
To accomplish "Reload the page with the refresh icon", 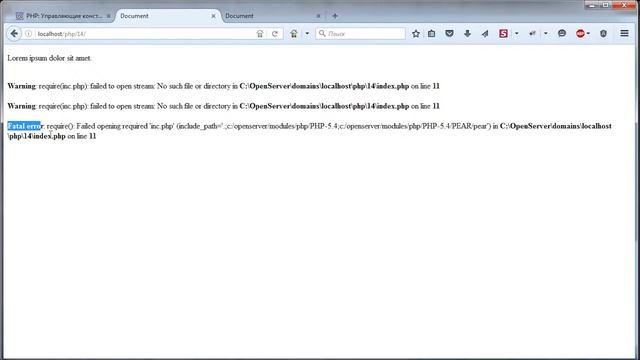I will pyautogui.click(x=275, y=34).
